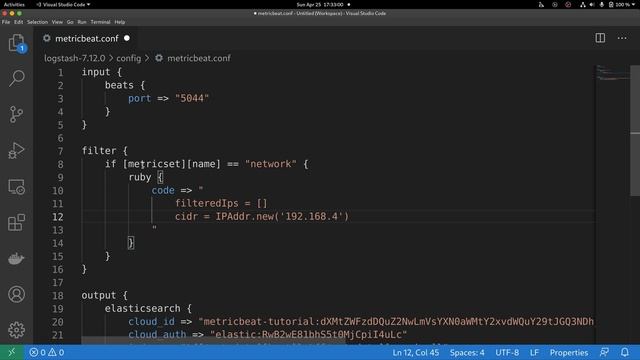Open the Selection menu
The image size is (640, 360).
pos(37,22)
